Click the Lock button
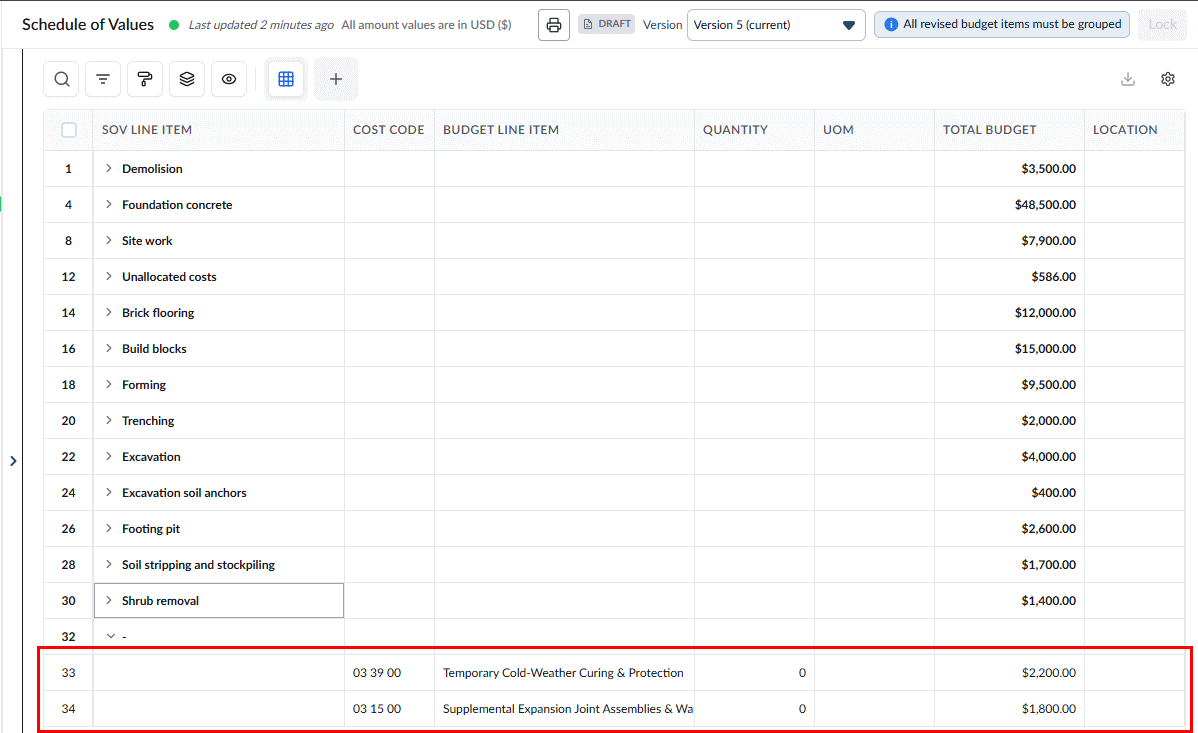 [x=1162, y=24]
